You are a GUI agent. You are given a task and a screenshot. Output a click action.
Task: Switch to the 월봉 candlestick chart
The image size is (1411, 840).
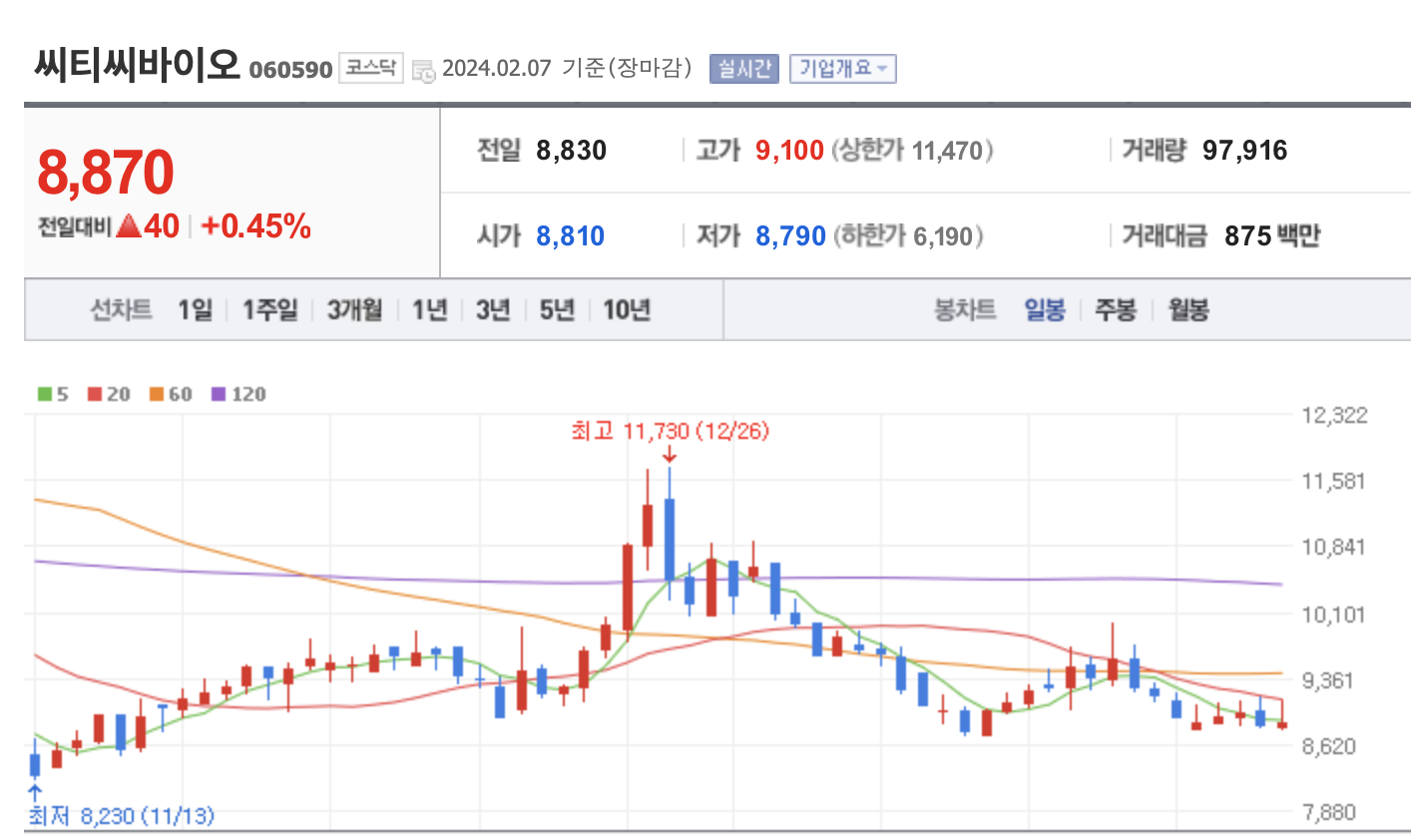click(1188, 310)
